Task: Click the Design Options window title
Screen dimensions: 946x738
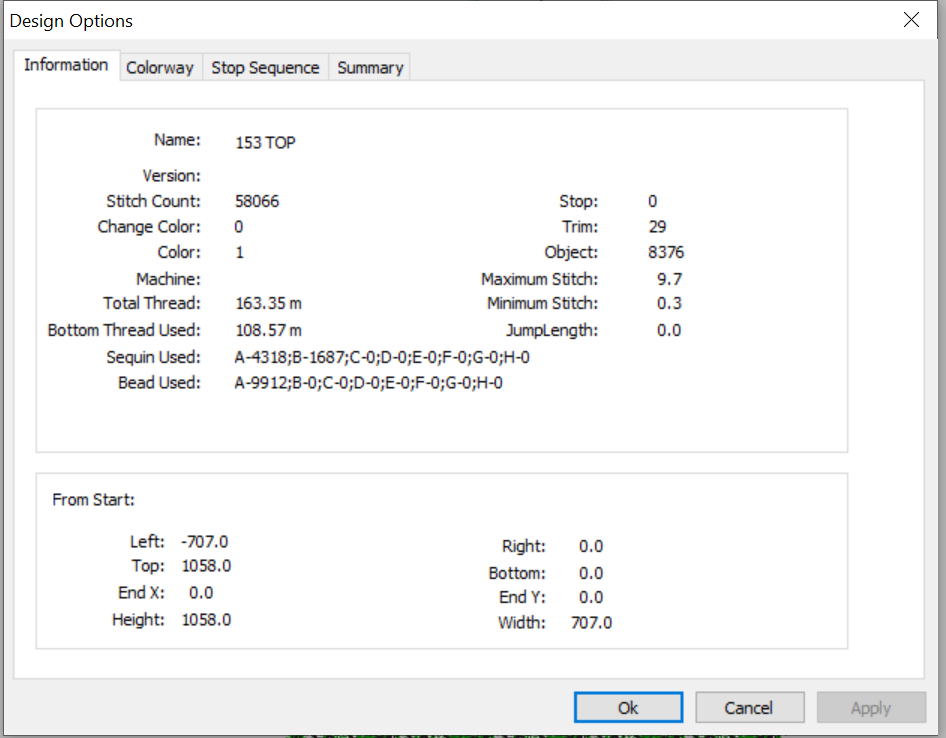Action: 71,21
